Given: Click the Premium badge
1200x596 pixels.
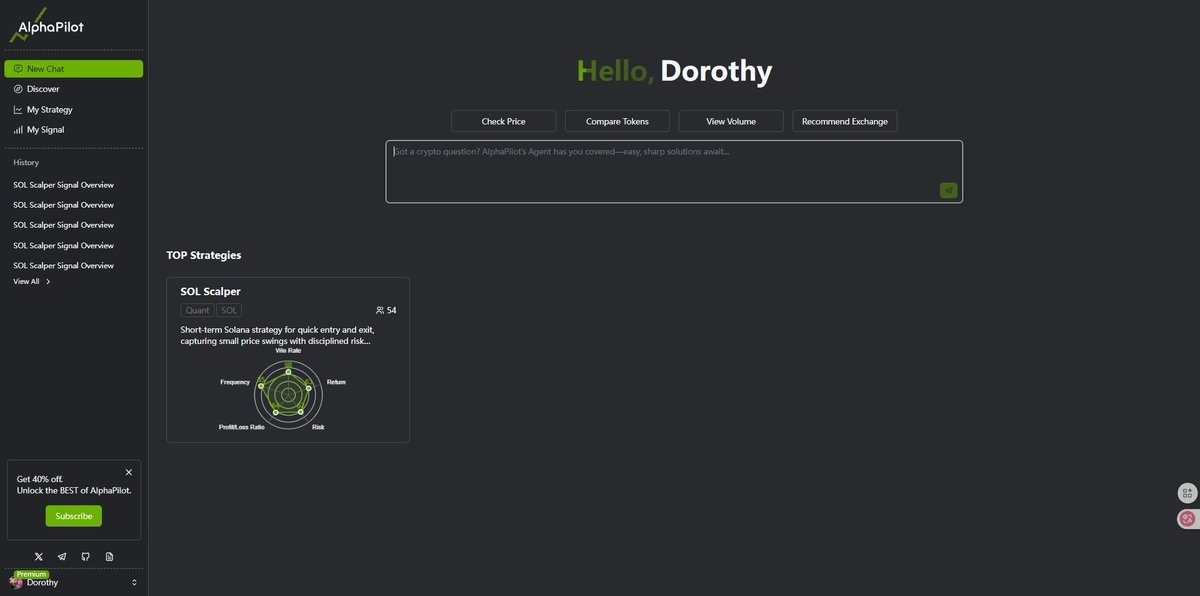Looking at the screenshot, I should (x=31, y=574).
